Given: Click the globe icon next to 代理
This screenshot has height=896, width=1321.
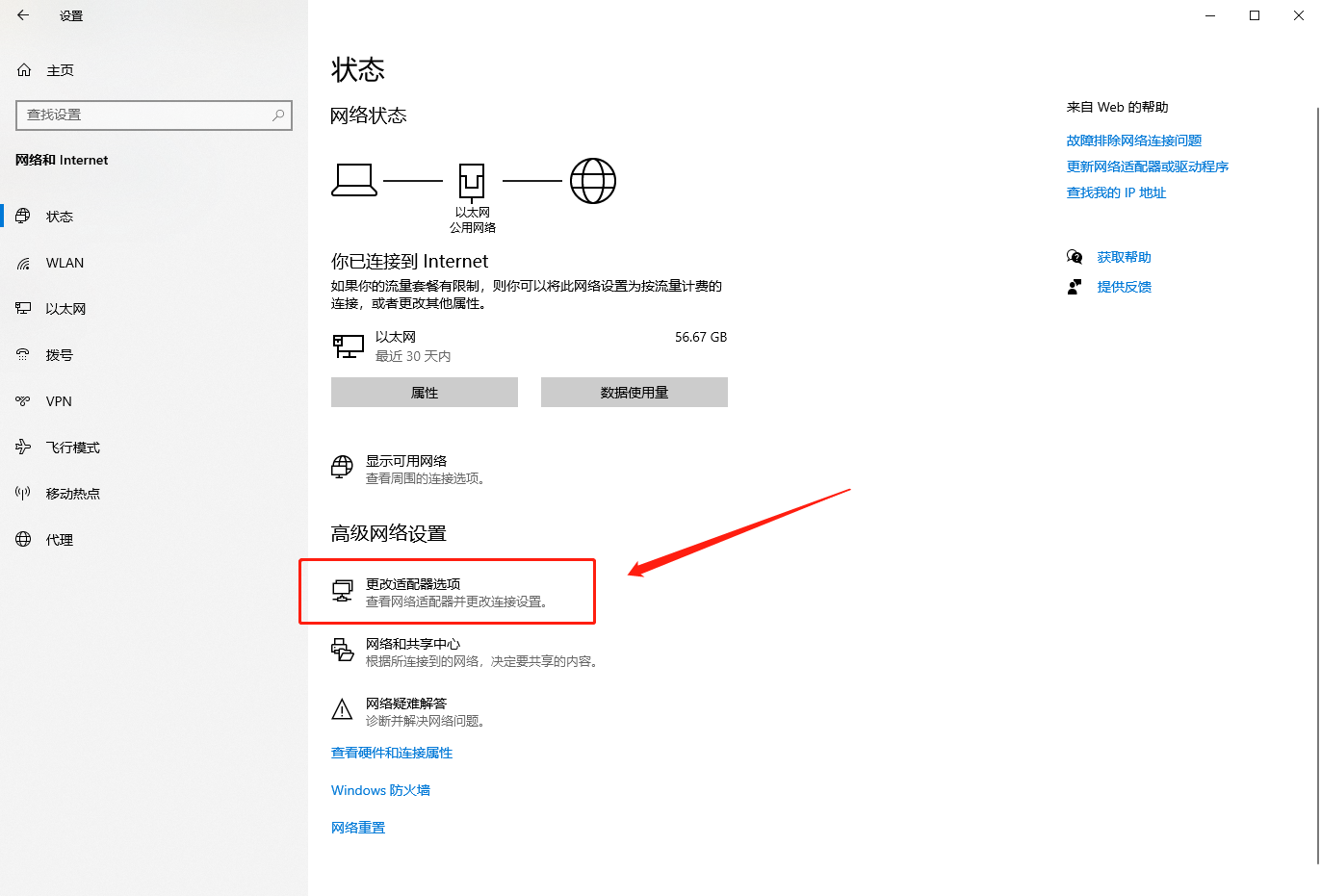Looking at the screenshot, I should coord(23,540).
